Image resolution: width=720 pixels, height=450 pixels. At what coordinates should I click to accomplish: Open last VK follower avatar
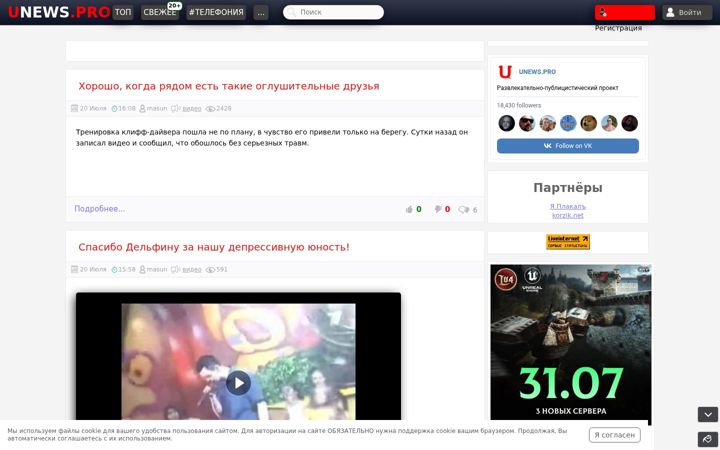[x=630, y=123]
